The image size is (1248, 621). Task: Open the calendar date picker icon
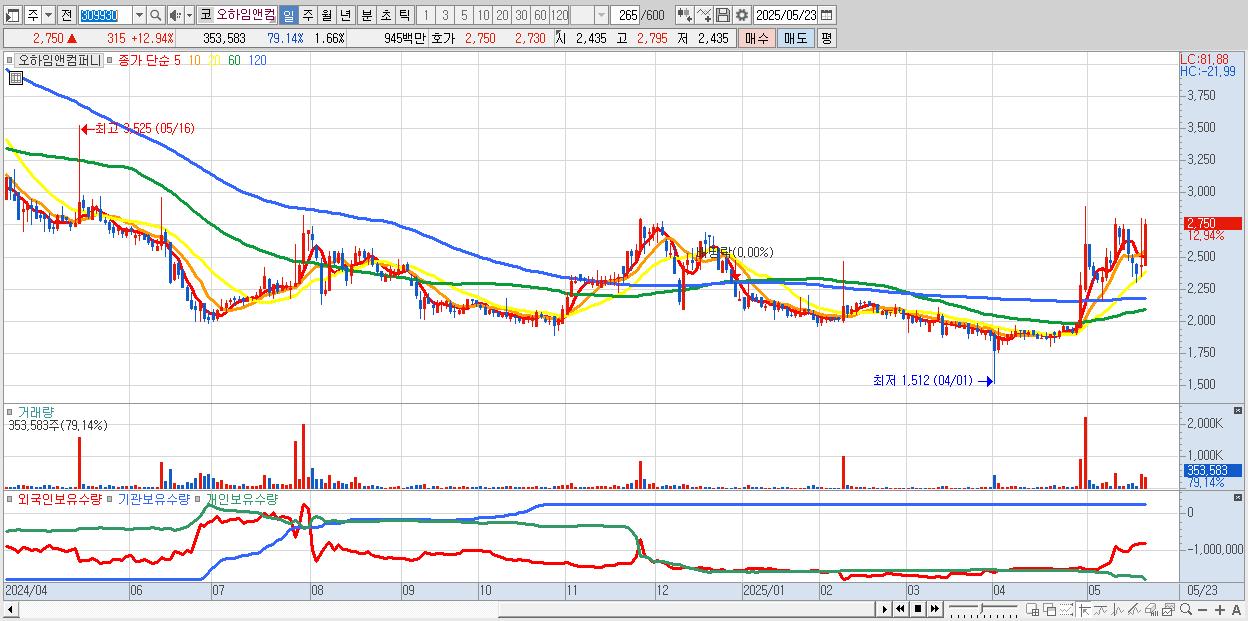click(826, 15)
